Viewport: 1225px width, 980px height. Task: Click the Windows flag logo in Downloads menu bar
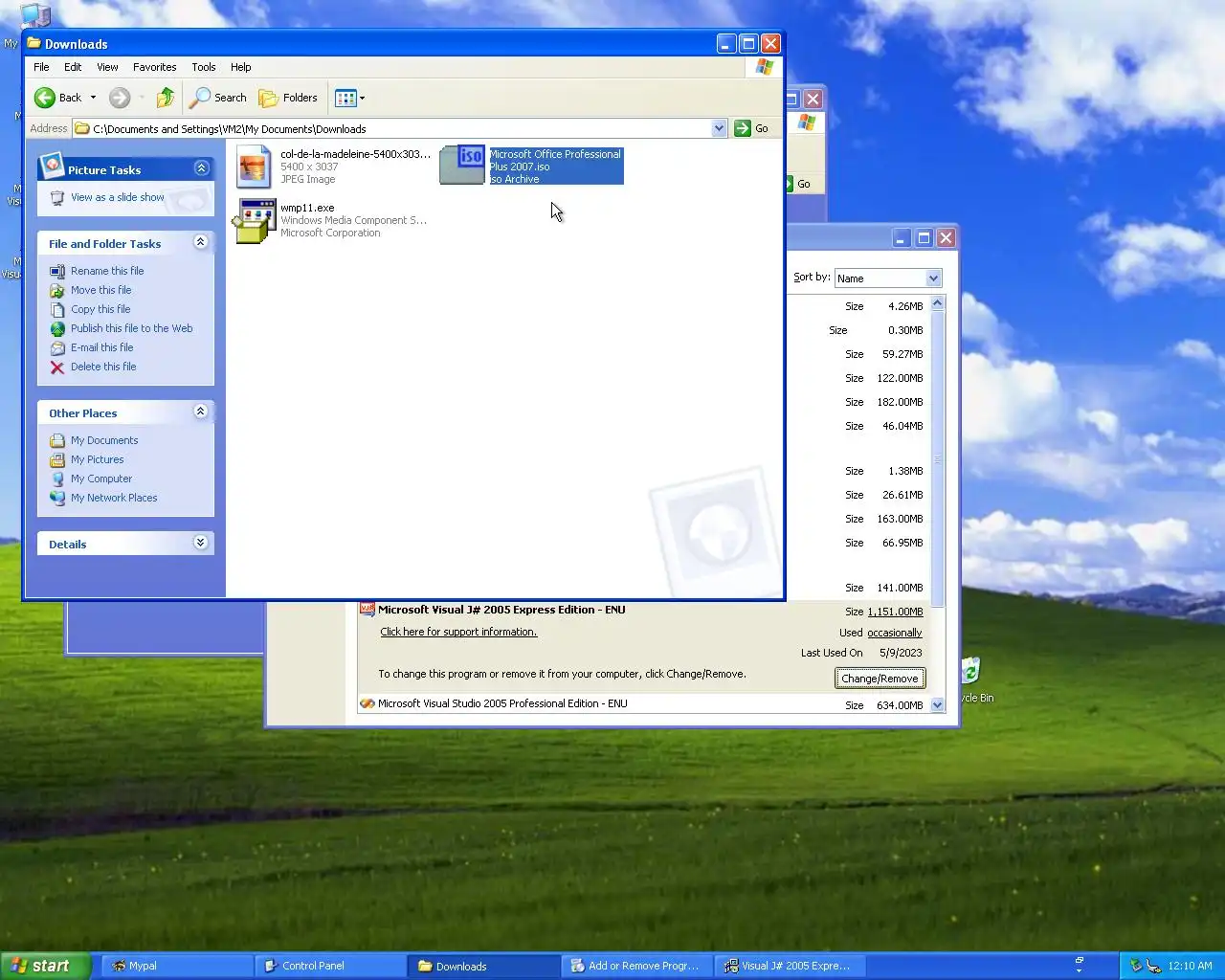(764, 67)
